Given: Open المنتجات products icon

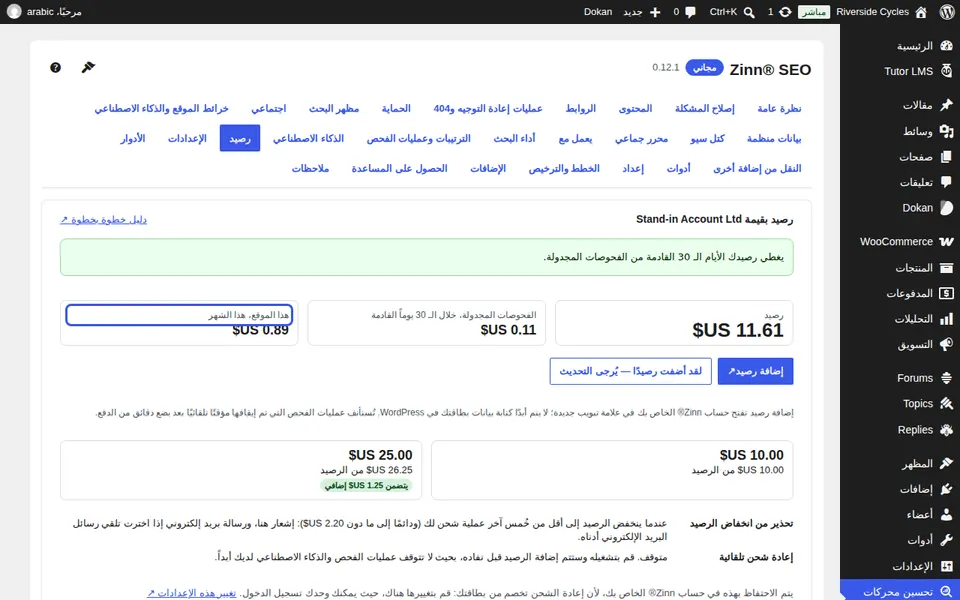Looking at the screenshot, I should pos(947,268).
